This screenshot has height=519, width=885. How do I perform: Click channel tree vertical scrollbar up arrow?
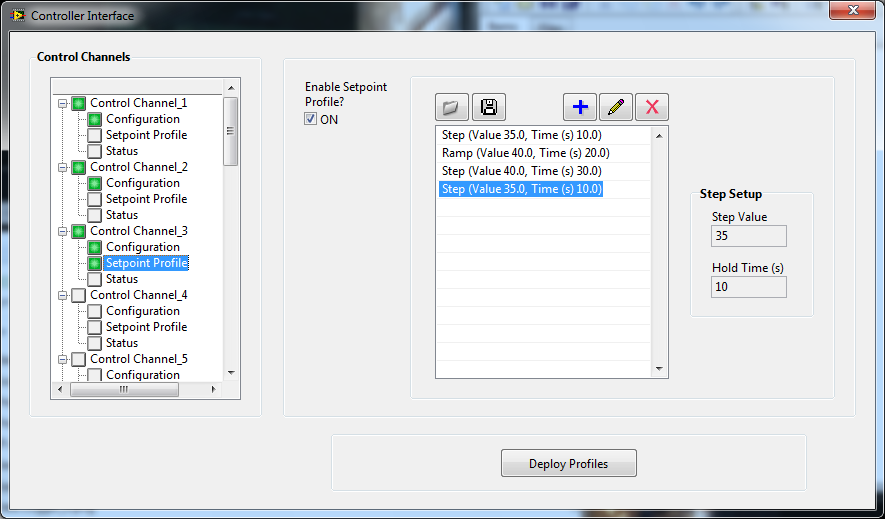pos(231,87)
